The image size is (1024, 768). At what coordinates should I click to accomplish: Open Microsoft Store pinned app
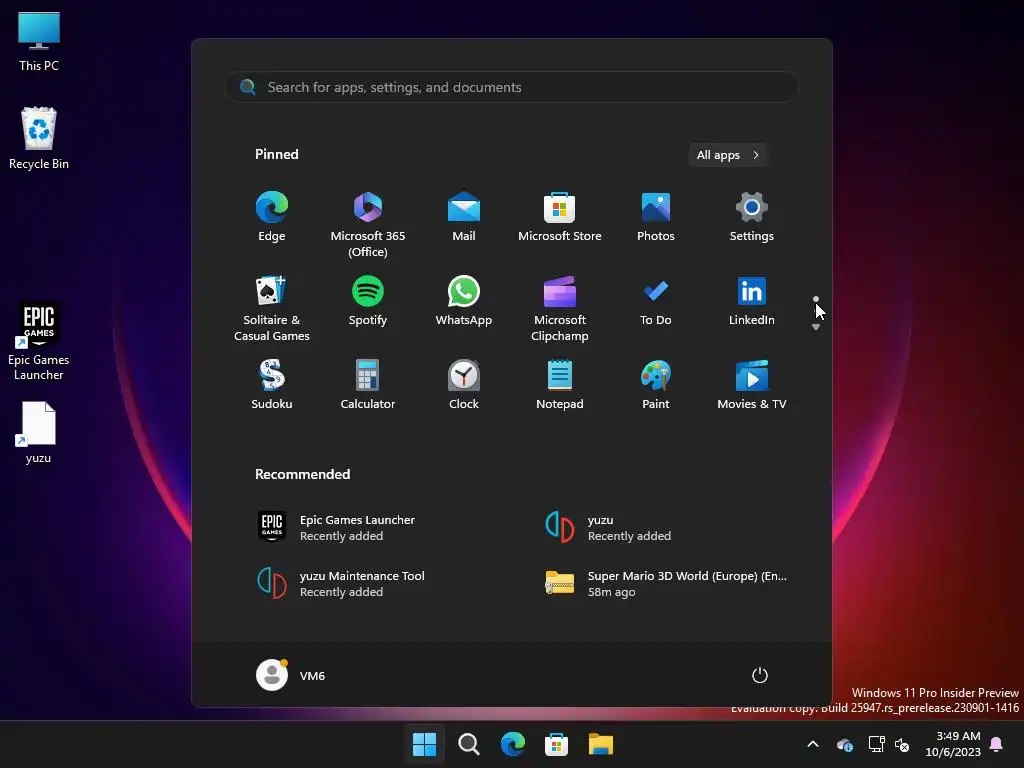click(560, 217)
